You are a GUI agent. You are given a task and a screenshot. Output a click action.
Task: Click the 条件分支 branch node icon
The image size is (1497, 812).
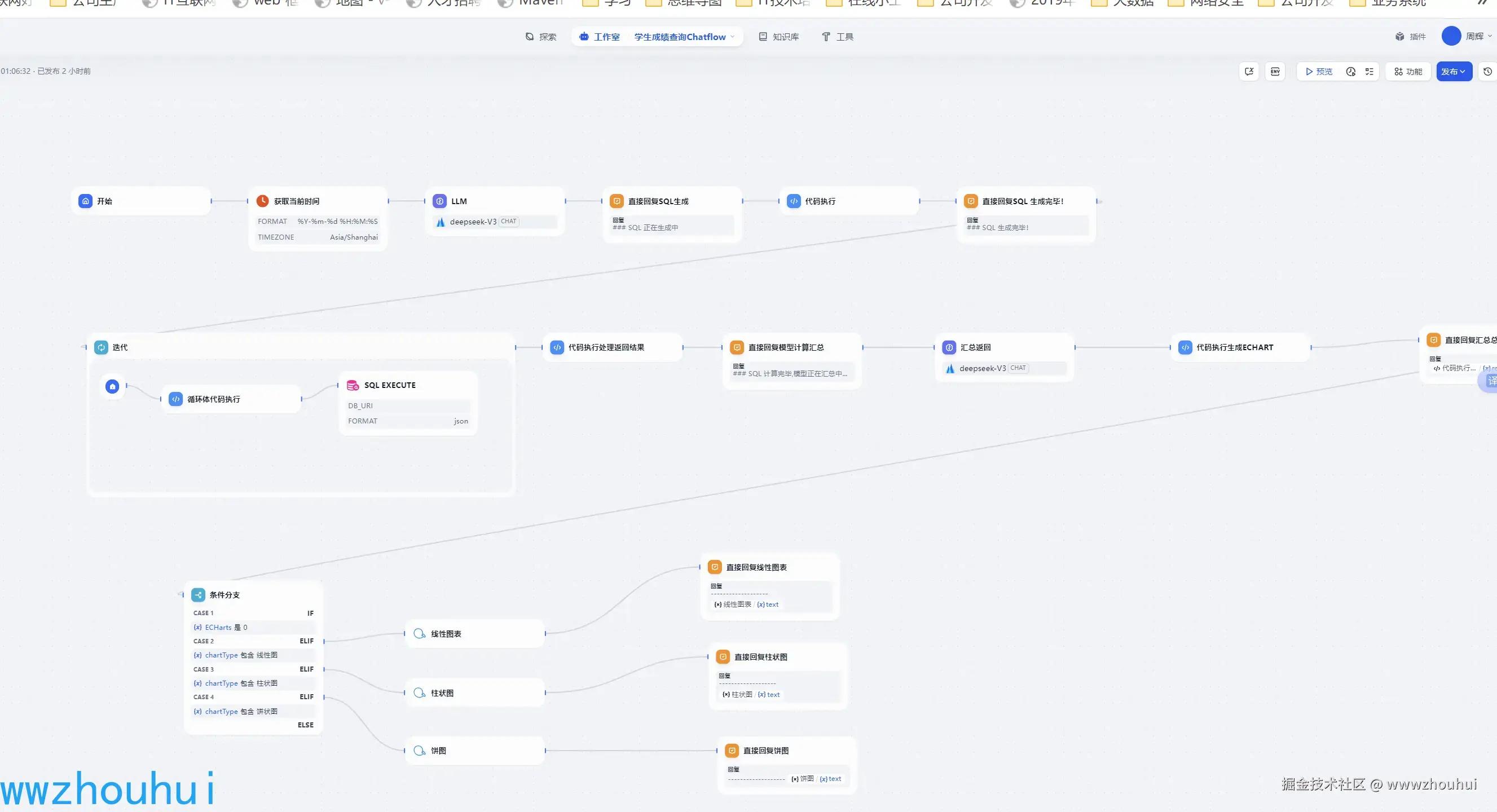coord(198,595)
